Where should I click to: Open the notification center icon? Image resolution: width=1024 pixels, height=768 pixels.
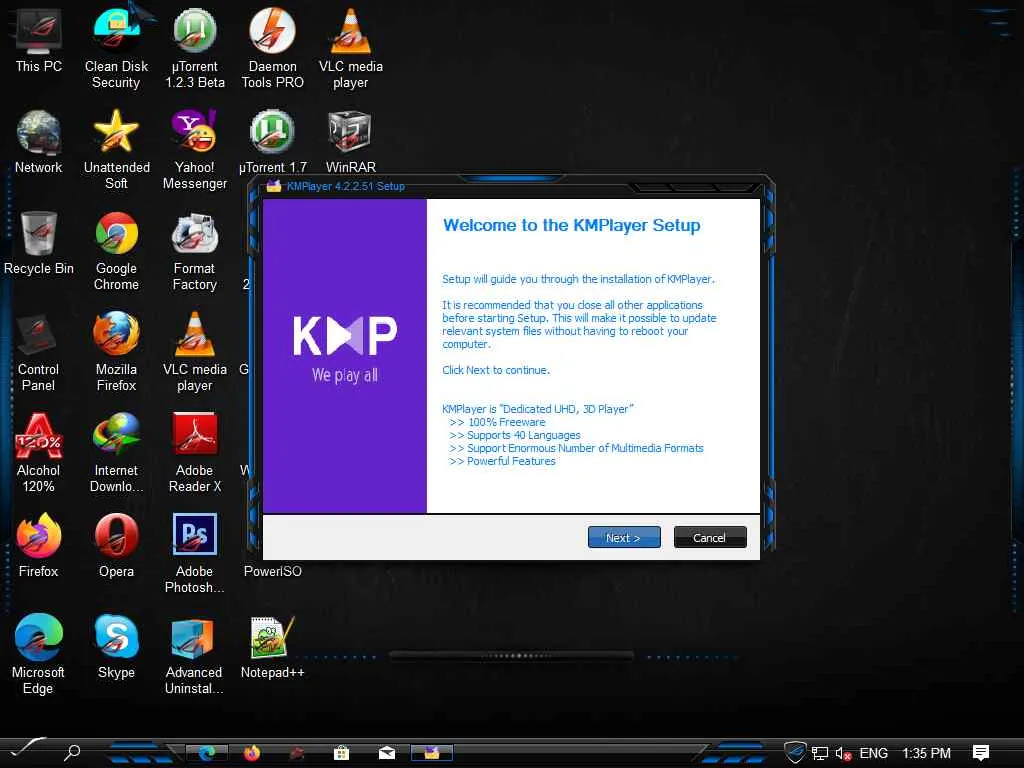pyautogui.click(x=981, y=753)
